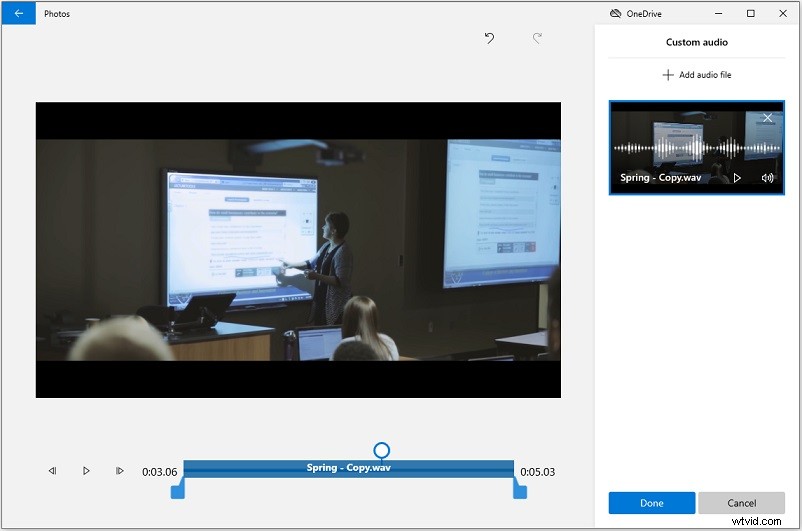
Task: Preview the Spring - Copy.wav audio clip
Action: pyautogui.click(x=737, y=178)
